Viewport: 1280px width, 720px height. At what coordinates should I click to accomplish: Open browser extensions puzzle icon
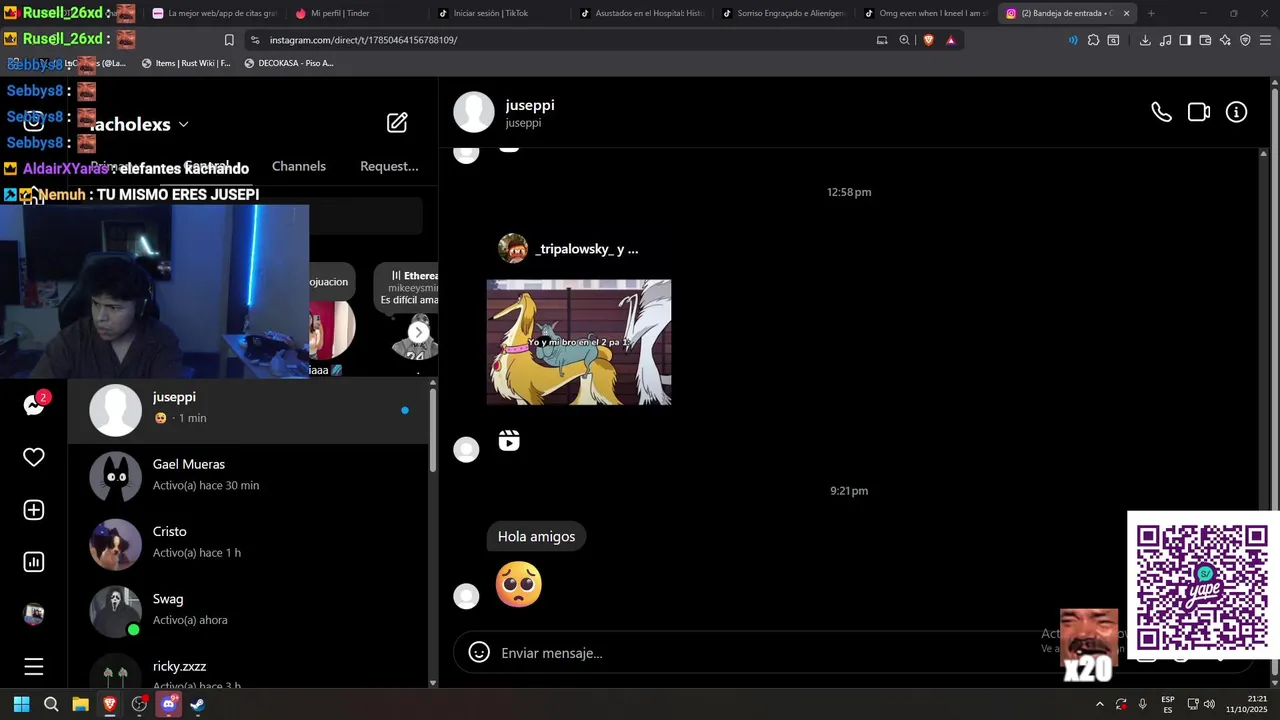pyautogui.click(x=1093, y=40)
